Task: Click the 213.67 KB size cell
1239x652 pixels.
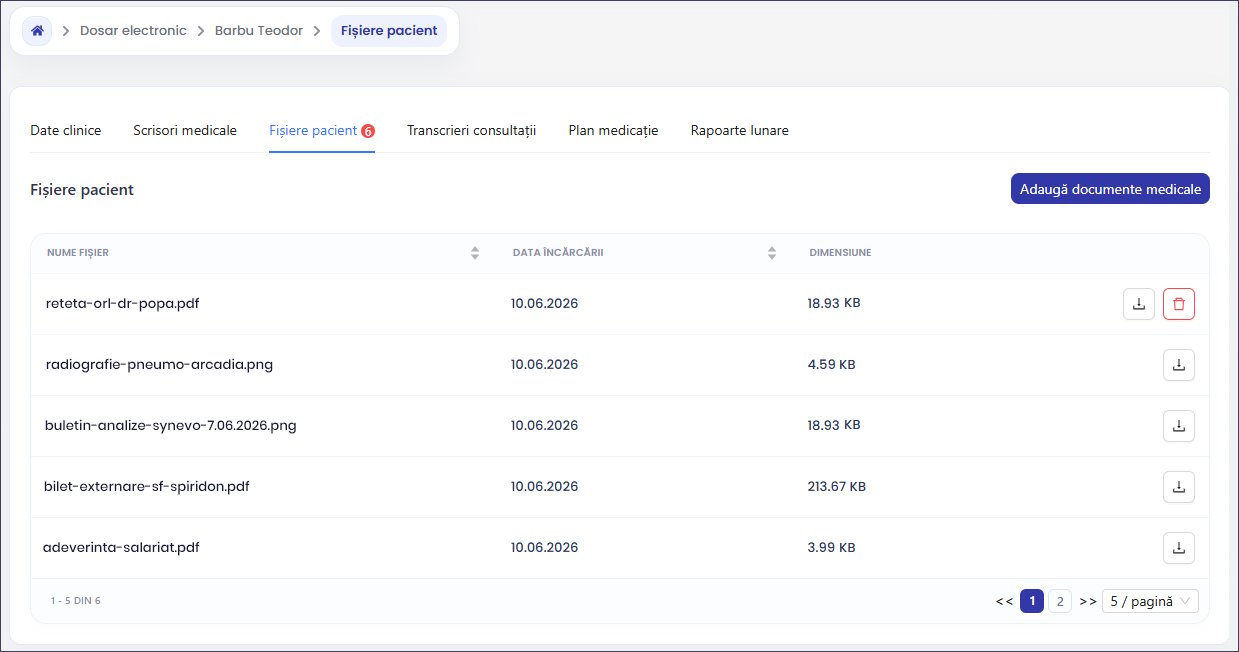Action: tap(837, 487)
